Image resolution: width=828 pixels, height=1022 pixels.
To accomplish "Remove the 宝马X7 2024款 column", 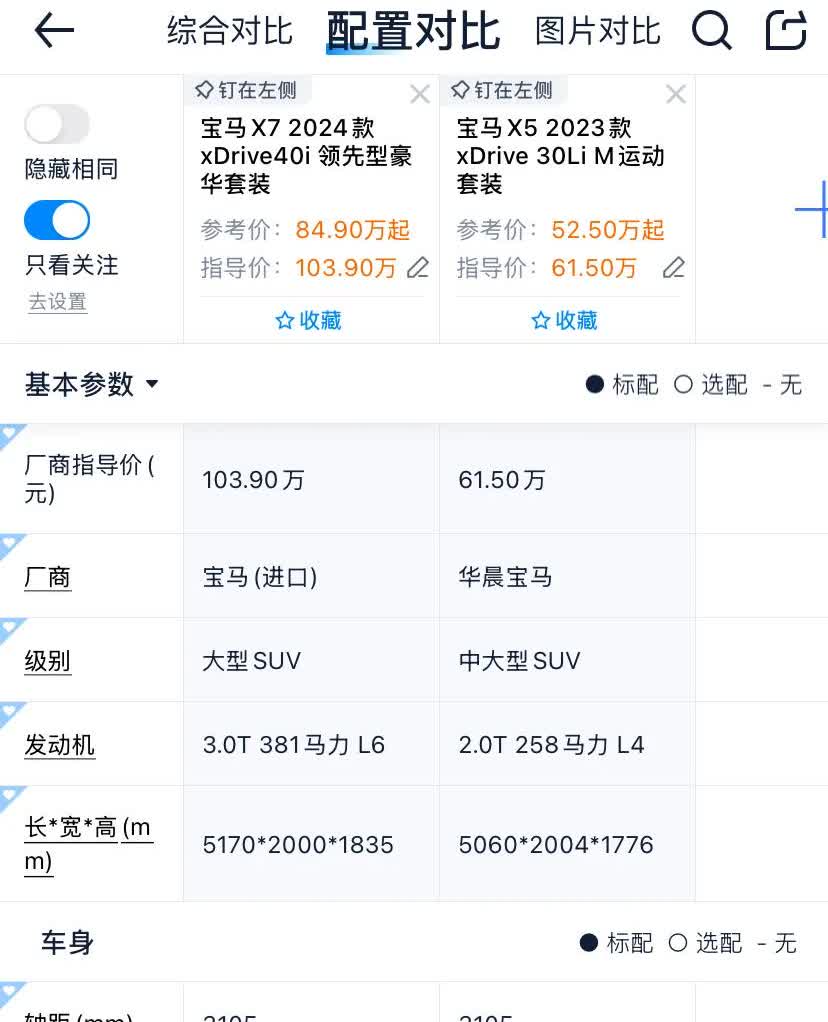I will [420, 95].
